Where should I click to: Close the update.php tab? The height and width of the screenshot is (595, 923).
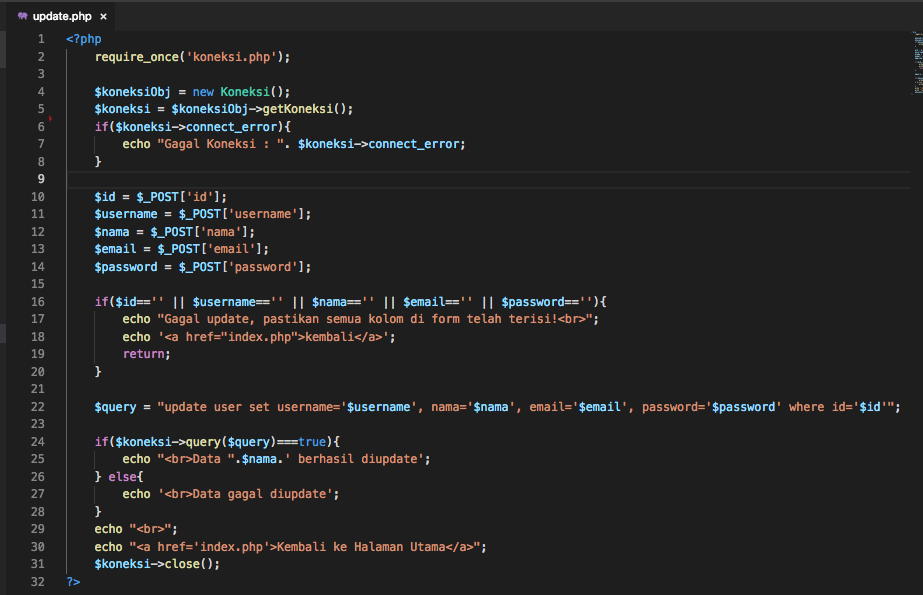pos(101,15)
